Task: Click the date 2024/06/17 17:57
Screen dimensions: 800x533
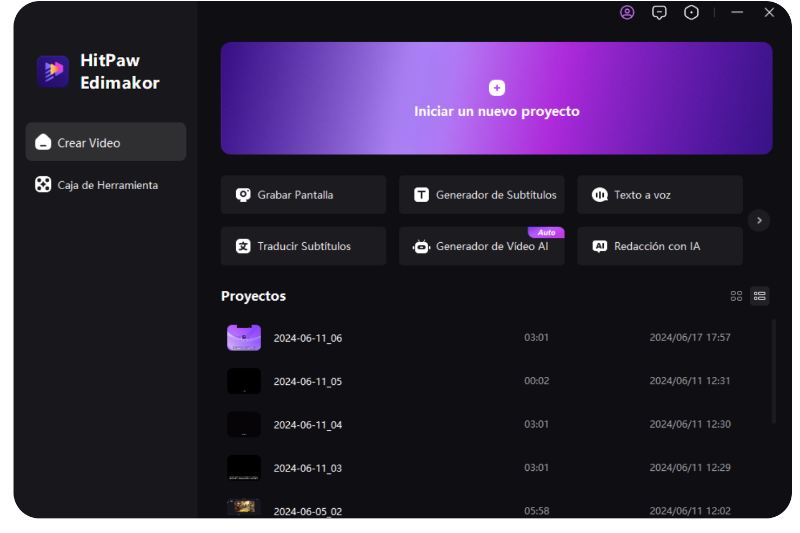Action: (690, 337)
